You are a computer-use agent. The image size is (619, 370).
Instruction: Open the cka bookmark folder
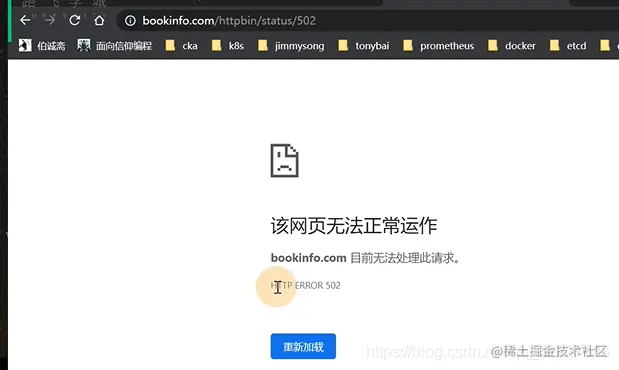[x=182, y=46]
